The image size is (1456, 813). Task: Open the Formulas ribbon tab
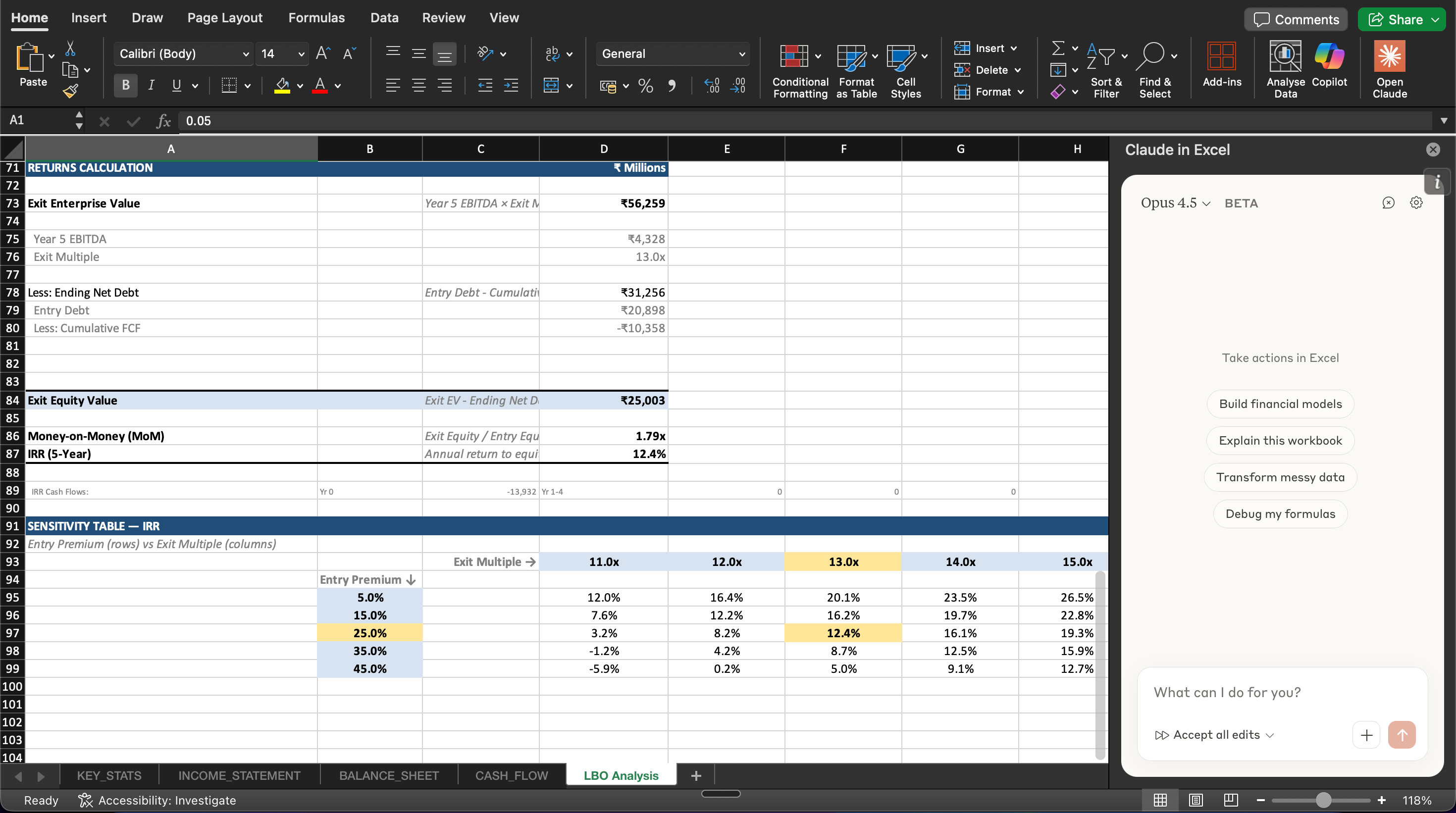pyautogui.click(x=316, y=17)
